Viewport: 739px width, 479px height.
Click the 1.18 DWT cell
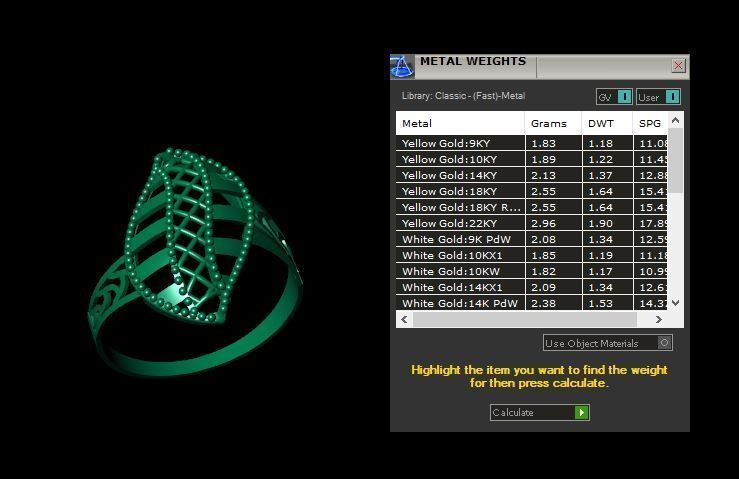click(608, 143)
